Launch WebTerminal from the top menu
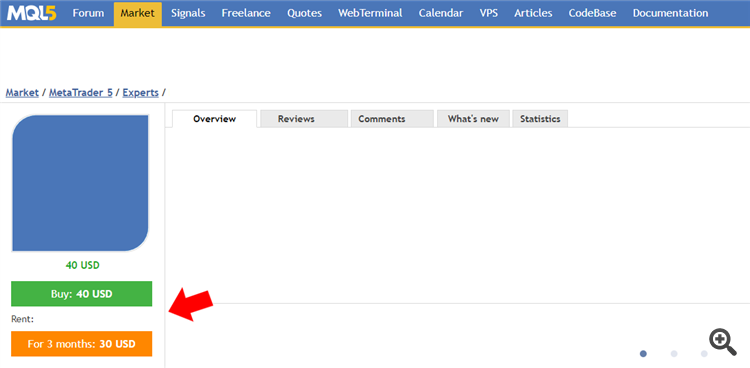Viewport: 750px width, 368px height. pyautogui.click(x=370, y=13)
